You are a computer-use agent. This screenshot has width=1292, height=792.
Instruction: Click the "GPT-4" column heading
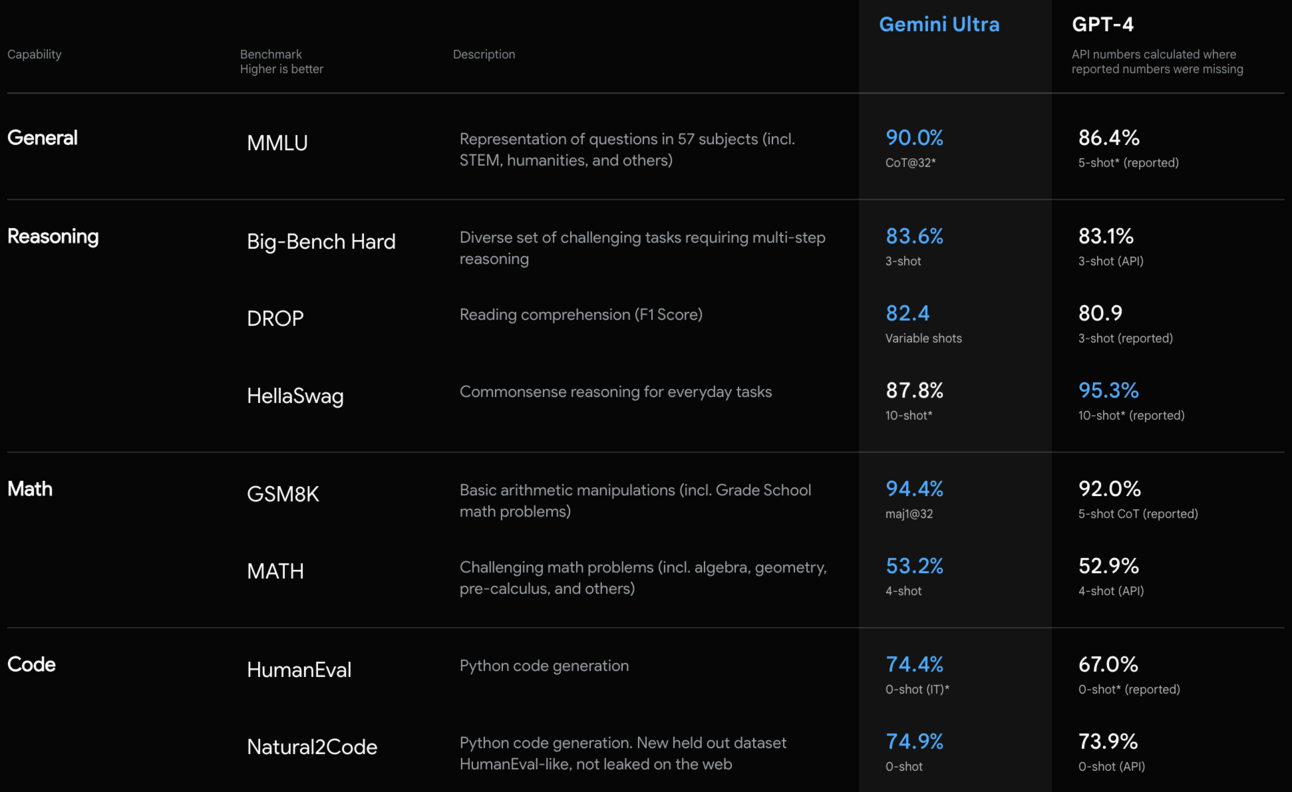coord(1103,24)
